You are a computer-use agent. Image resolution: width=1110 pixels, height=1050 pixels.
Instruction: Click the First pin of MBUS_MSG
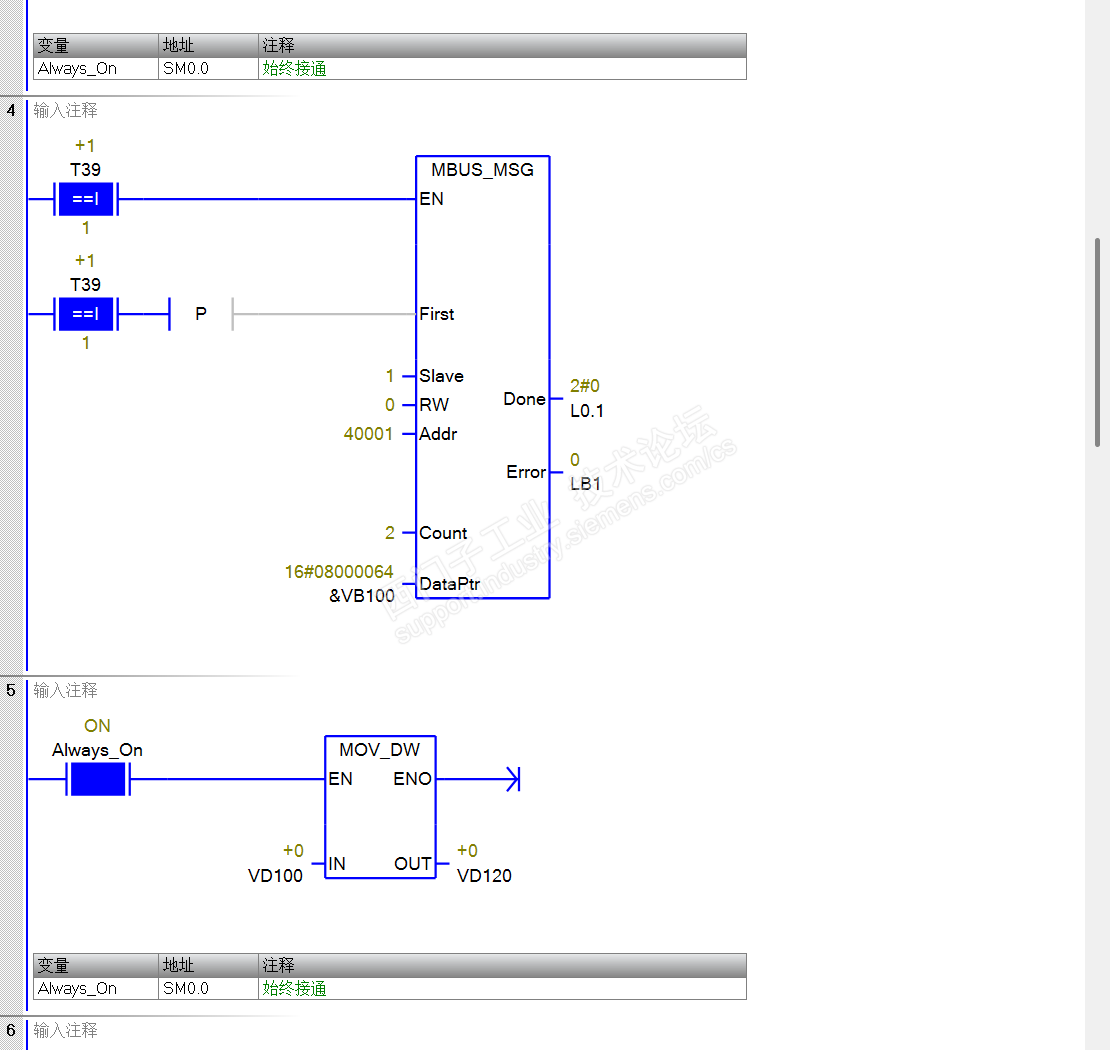(437, 314)
